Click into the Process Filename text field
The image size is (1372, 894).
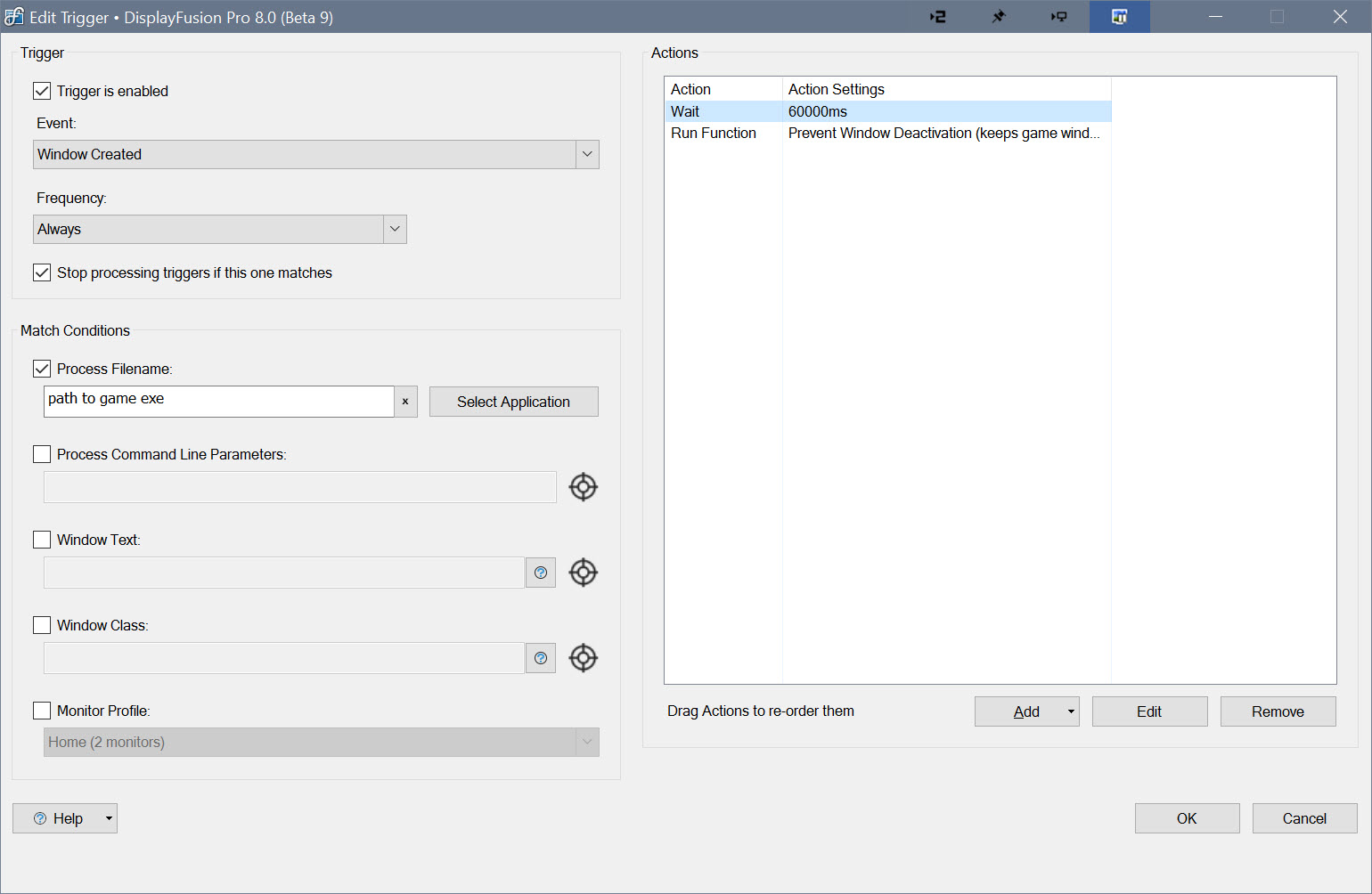coord(218,402)
